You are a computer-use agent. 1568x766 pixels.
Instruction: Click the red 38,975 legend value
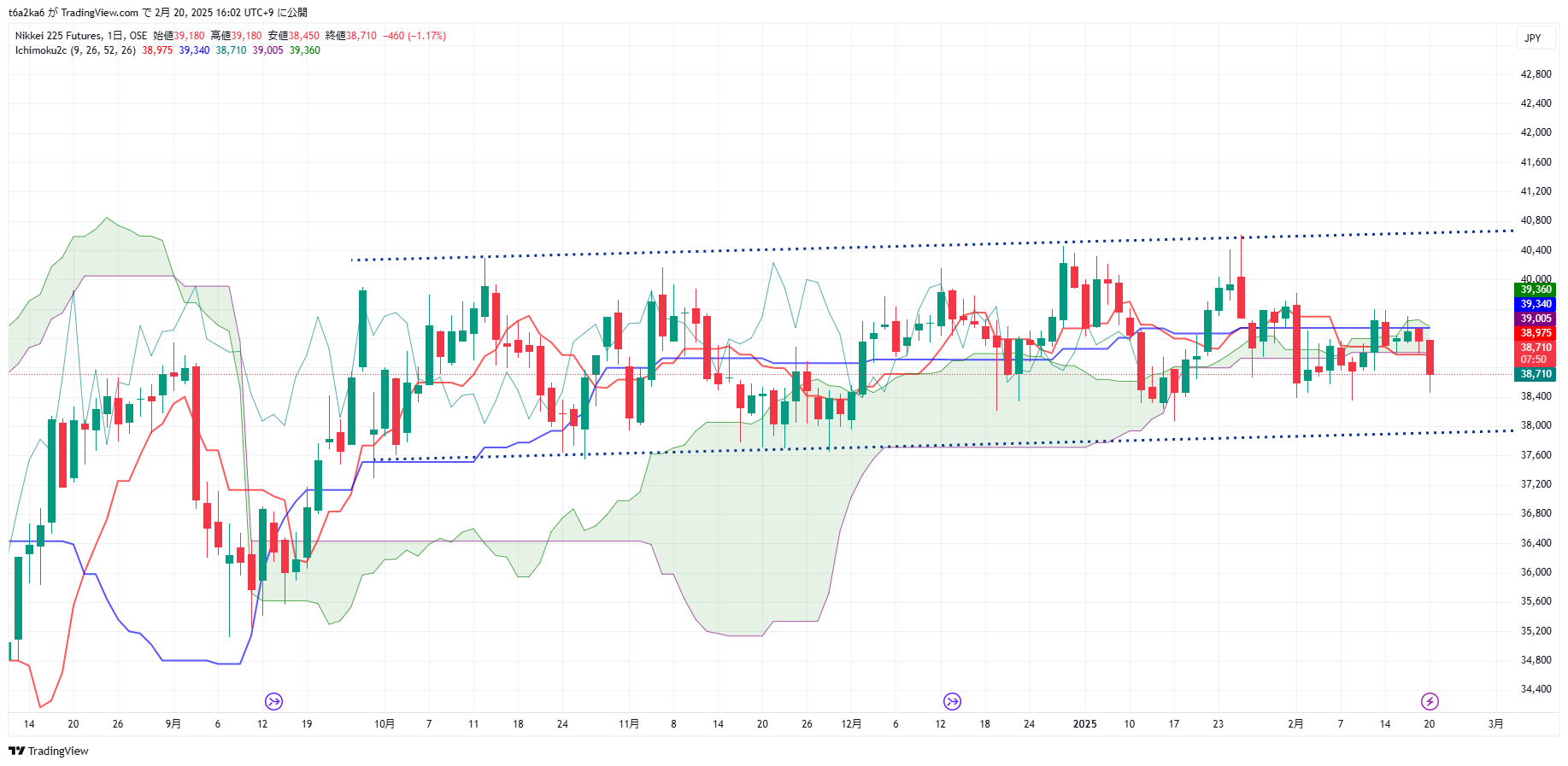[x=157, y=50]
